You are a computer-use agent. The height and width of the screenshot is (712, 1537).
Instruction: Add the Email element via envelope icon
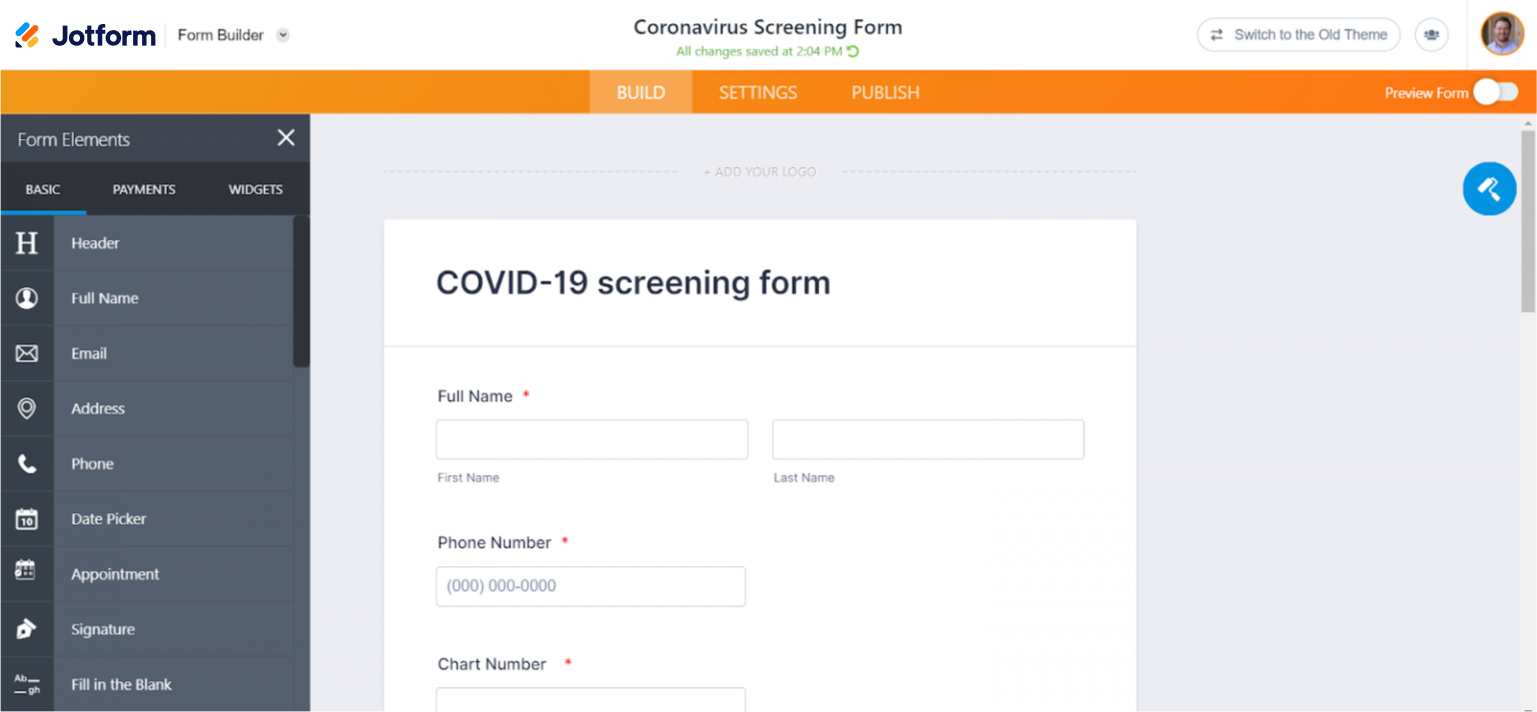point(27,353)
